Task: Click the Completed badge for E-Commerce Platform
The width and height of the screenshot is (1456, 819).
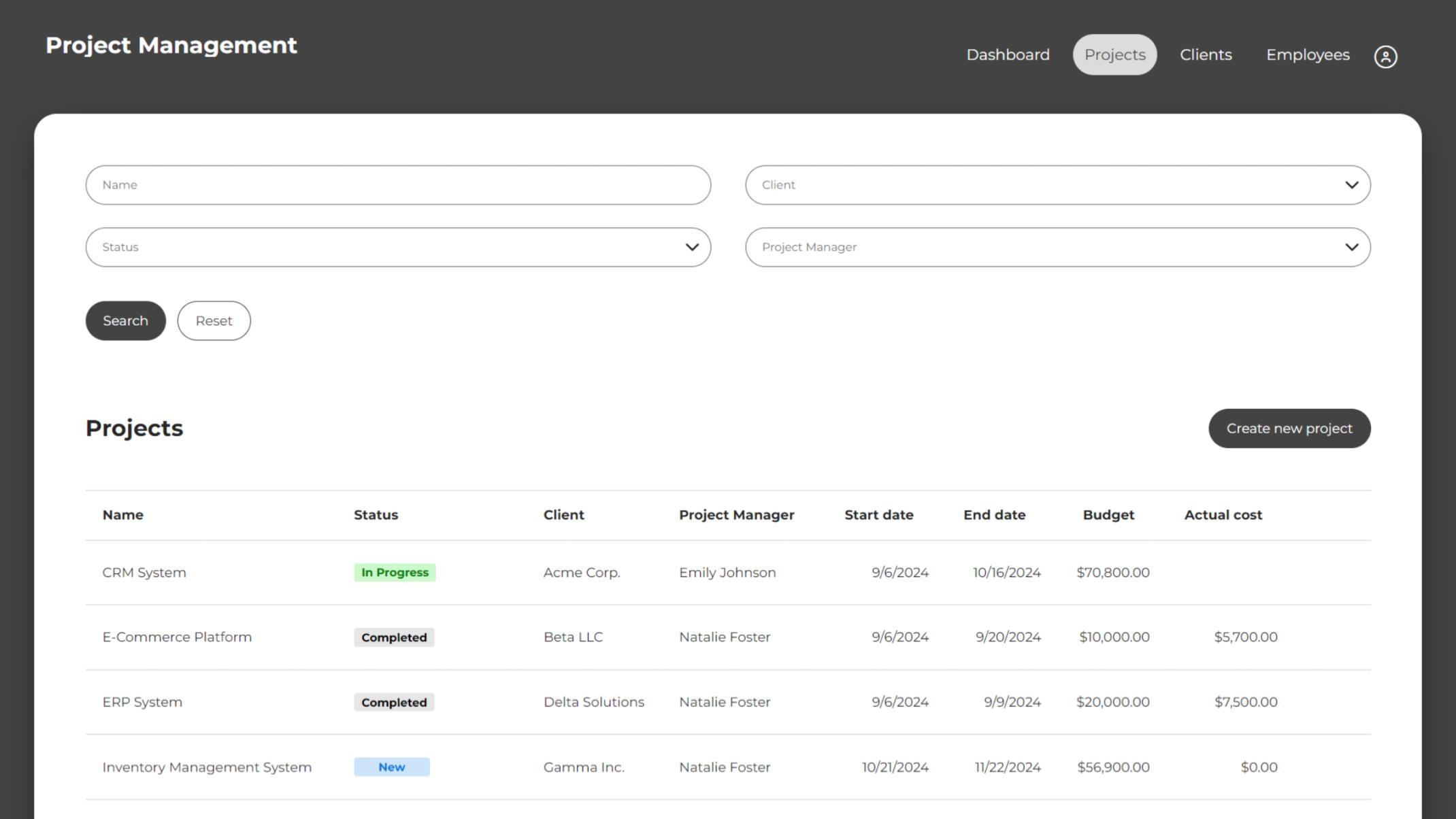Action: (x=393, y=637)
